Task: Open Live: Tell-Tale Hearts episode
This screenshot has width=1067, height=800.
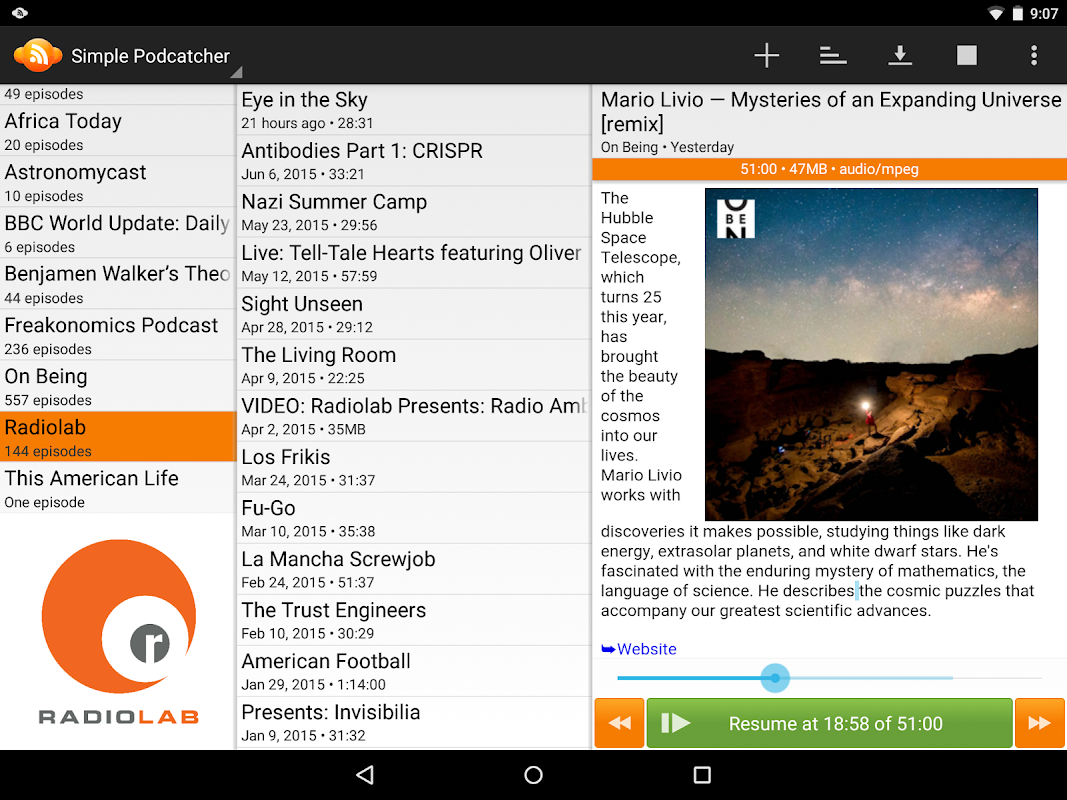Action: coord(414,263)
